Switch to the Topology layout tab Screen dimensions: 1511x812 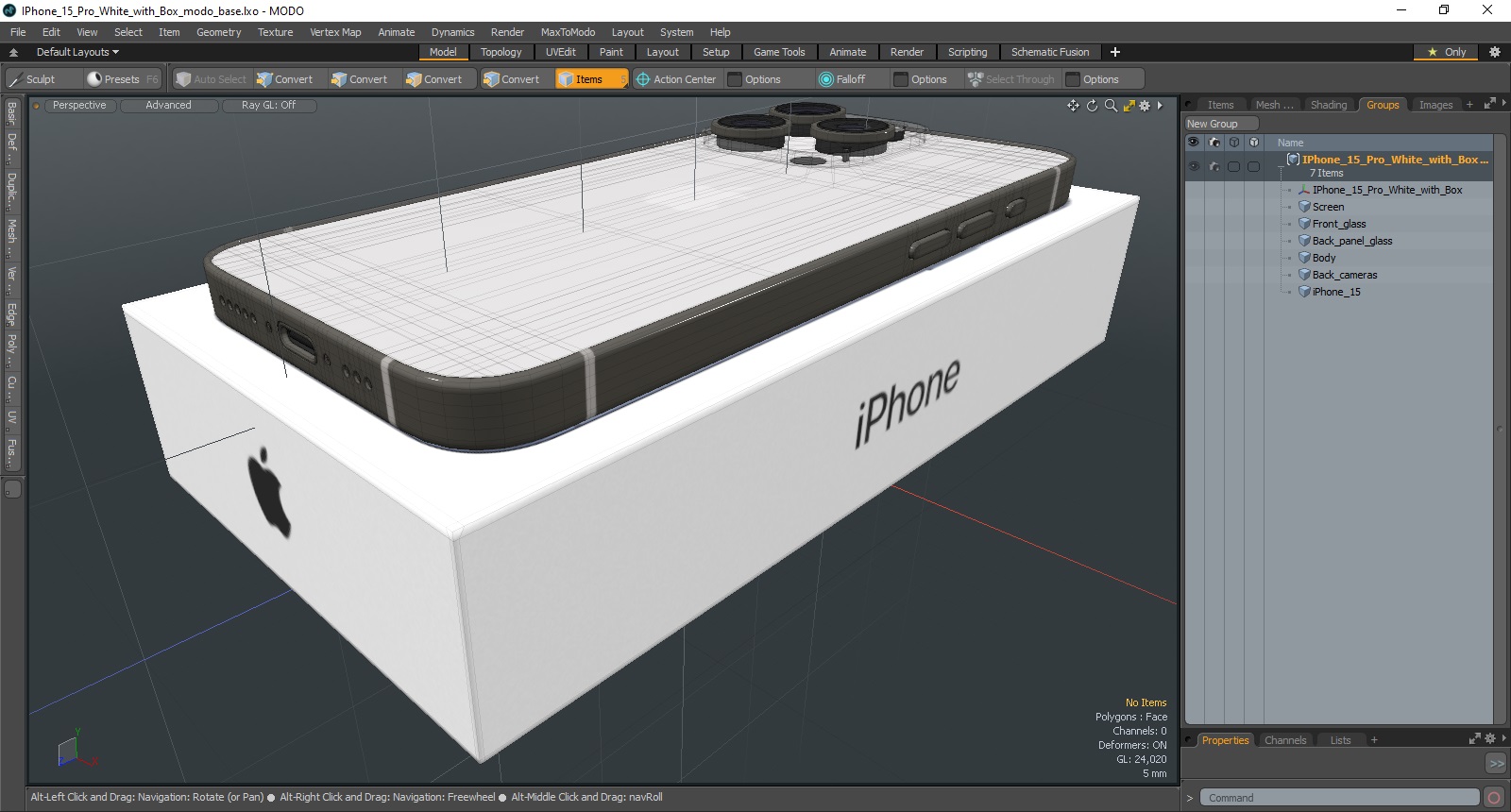(x=501, y=52)
